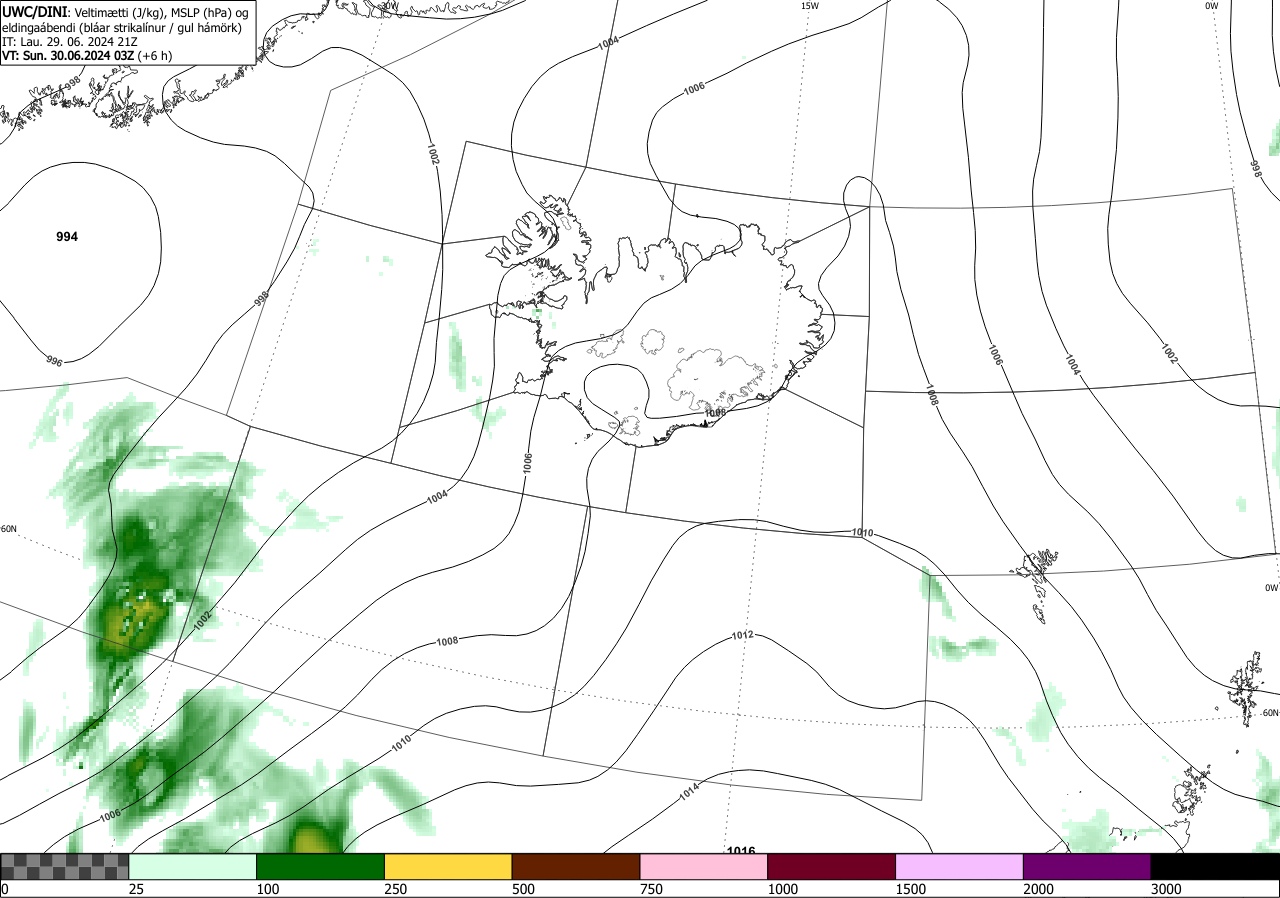
Task: Click the '1000' legend scale value
Action: pos(784,889)
